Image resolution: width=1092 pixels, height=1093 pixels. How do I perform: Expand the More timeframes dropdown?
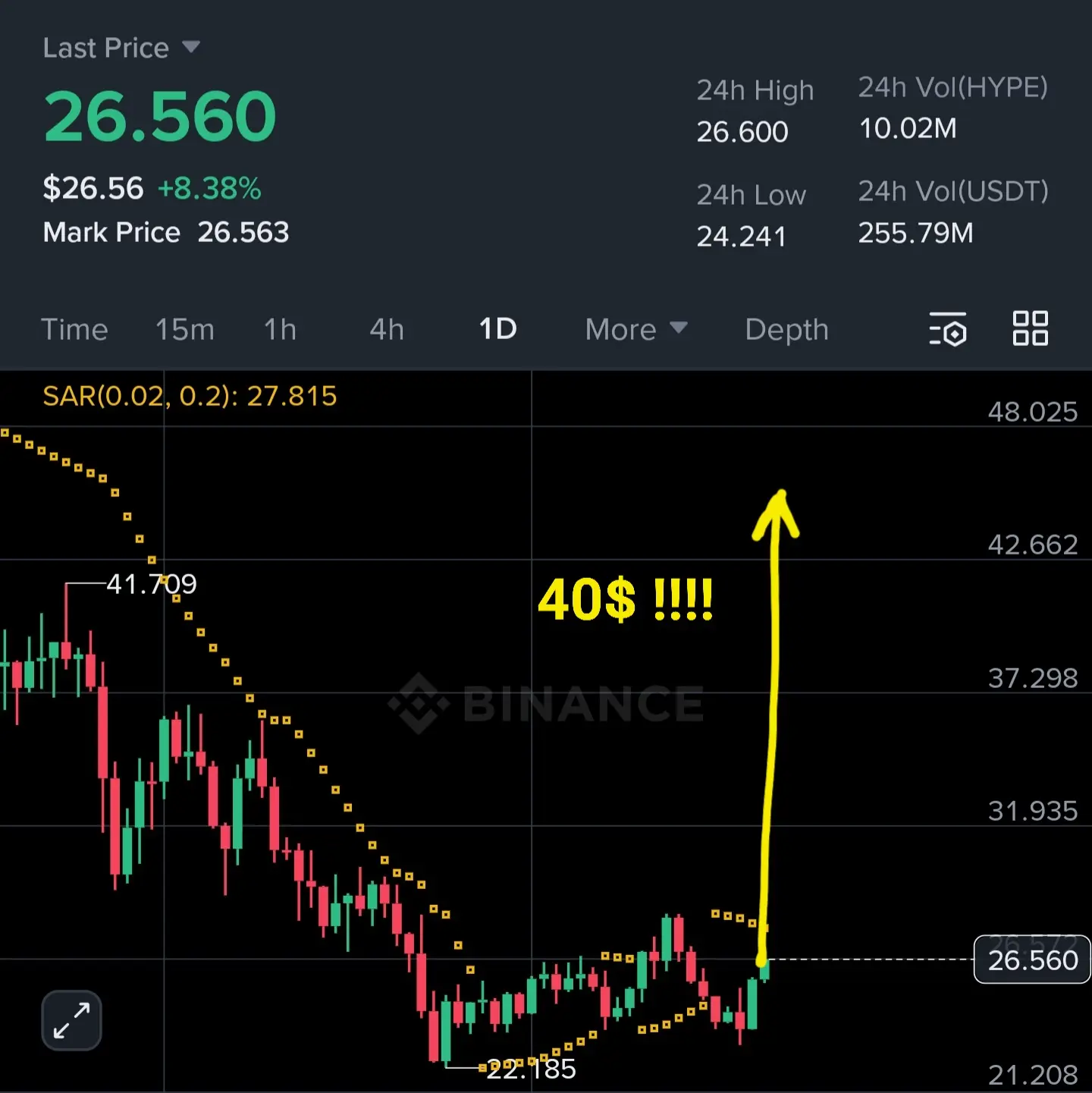(x=635, y=329)
